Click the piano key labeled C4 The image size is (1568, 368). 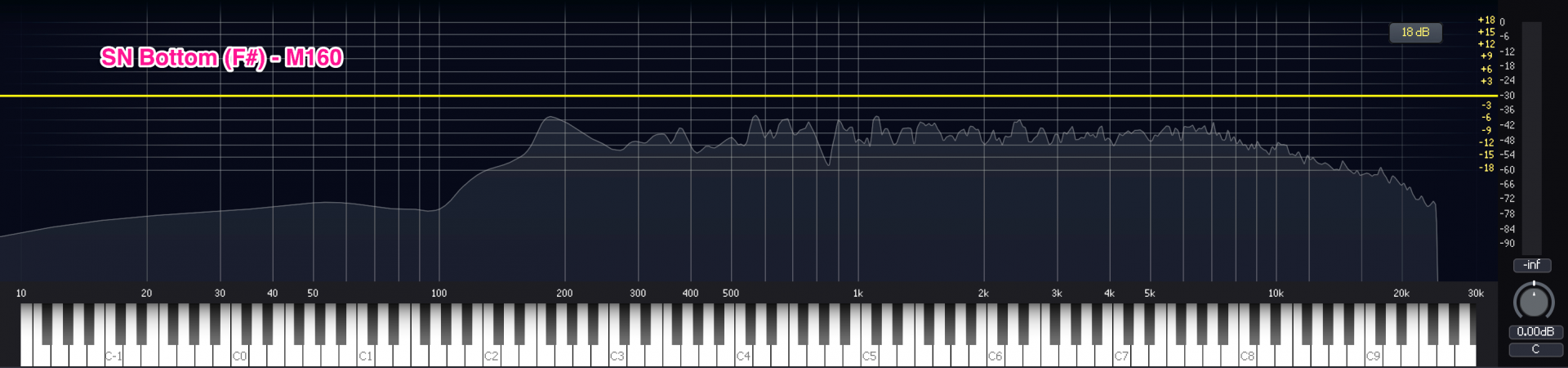(x=743, y=335)
